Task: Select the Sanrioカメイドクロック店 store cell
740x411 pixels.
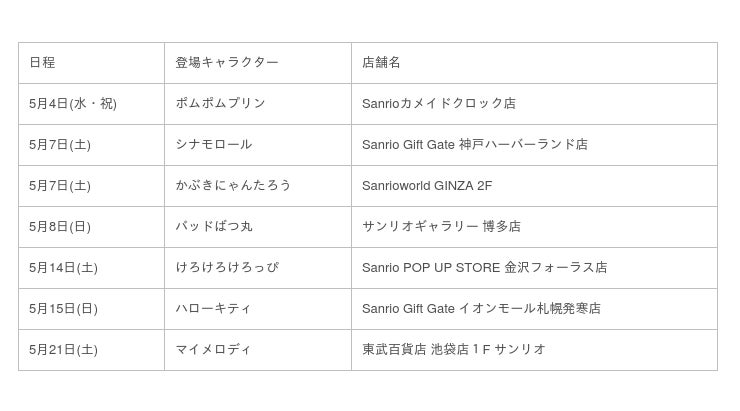Action: click(x=439, y=103)
